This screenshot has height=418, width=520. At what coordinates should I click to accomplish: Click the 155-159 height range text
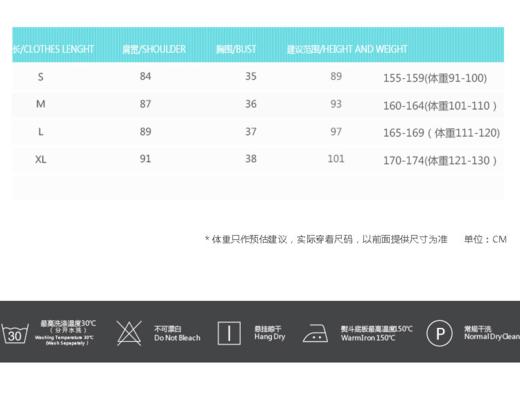coord(435,78)
